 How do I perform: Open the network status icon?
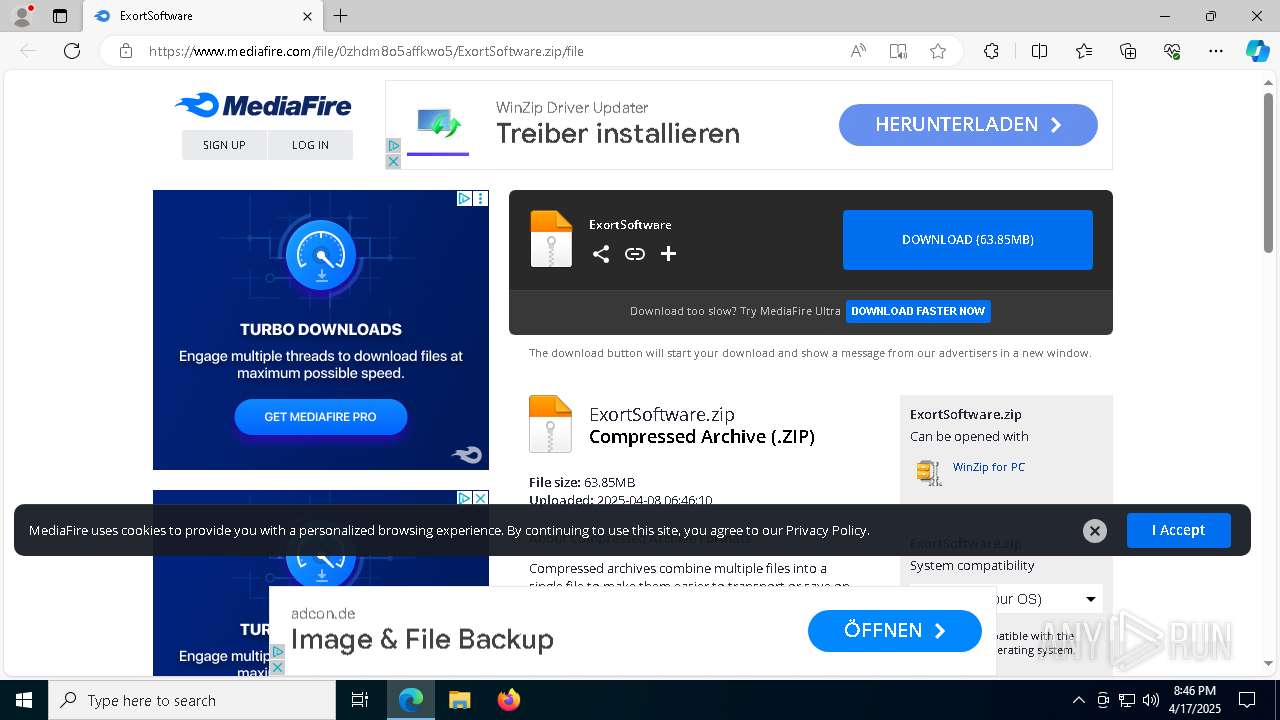tap(1127, 700)
